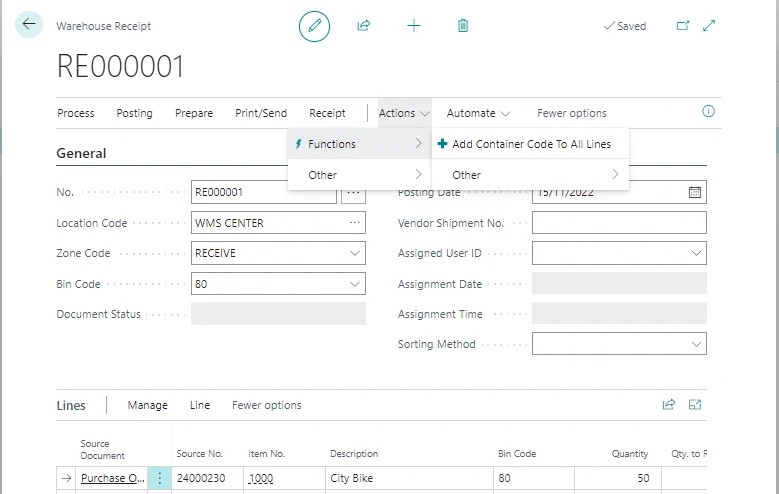This screenshot has width=779, height=494.
Task: Select Add Container Code To All Lines
Action: coord(530,144)
